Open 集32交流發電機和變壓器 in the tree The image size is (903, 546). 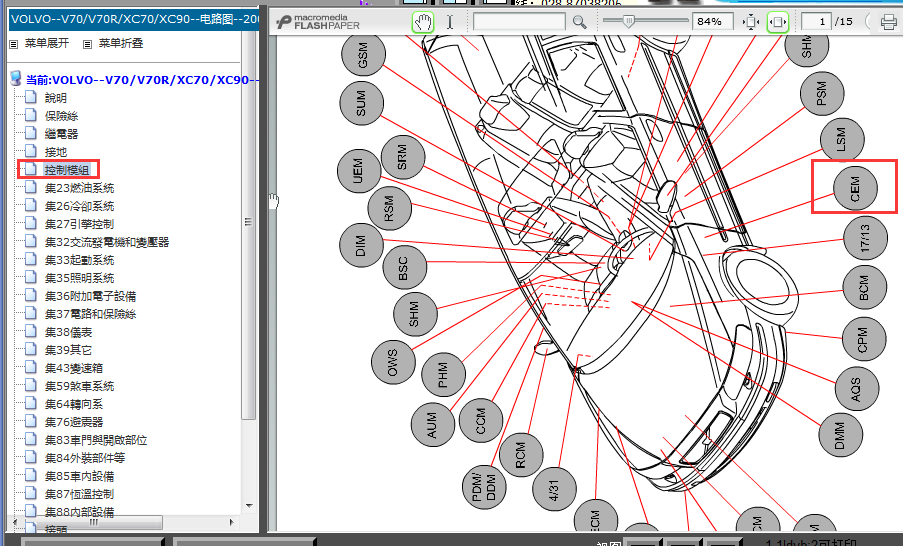[107, 242]
